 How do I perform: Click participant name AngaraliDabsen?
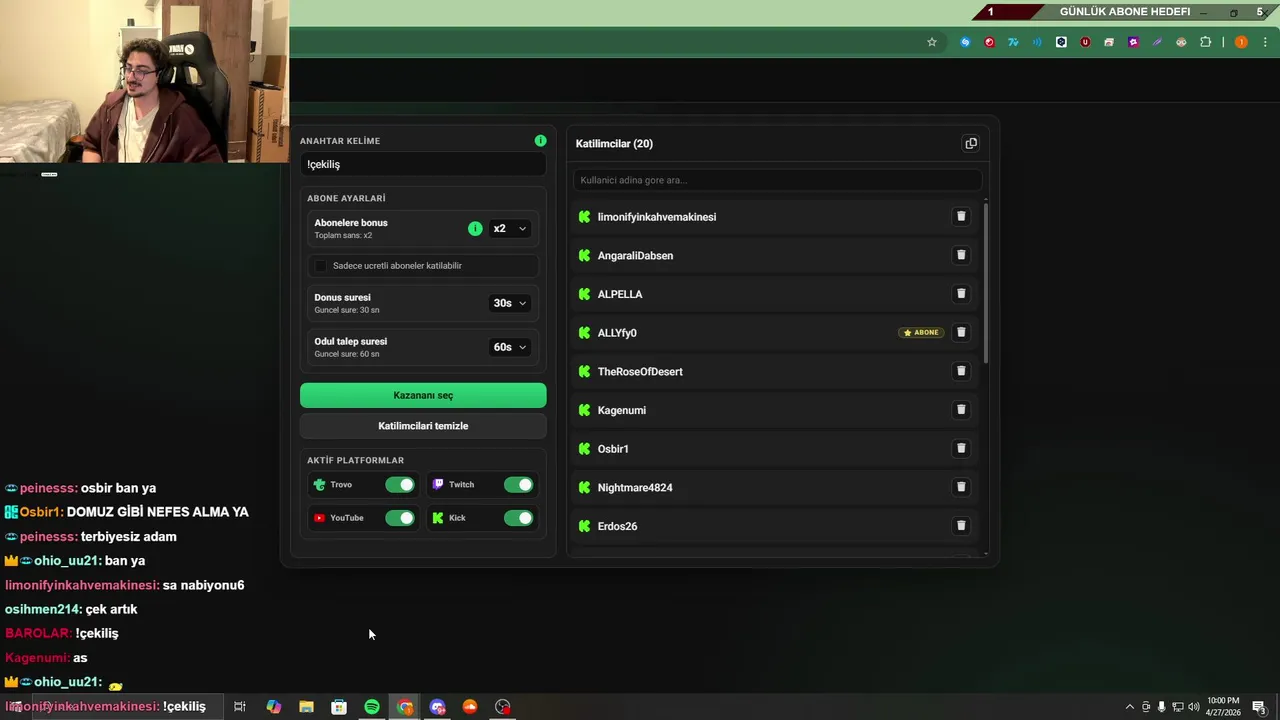[x=635, y=256]
